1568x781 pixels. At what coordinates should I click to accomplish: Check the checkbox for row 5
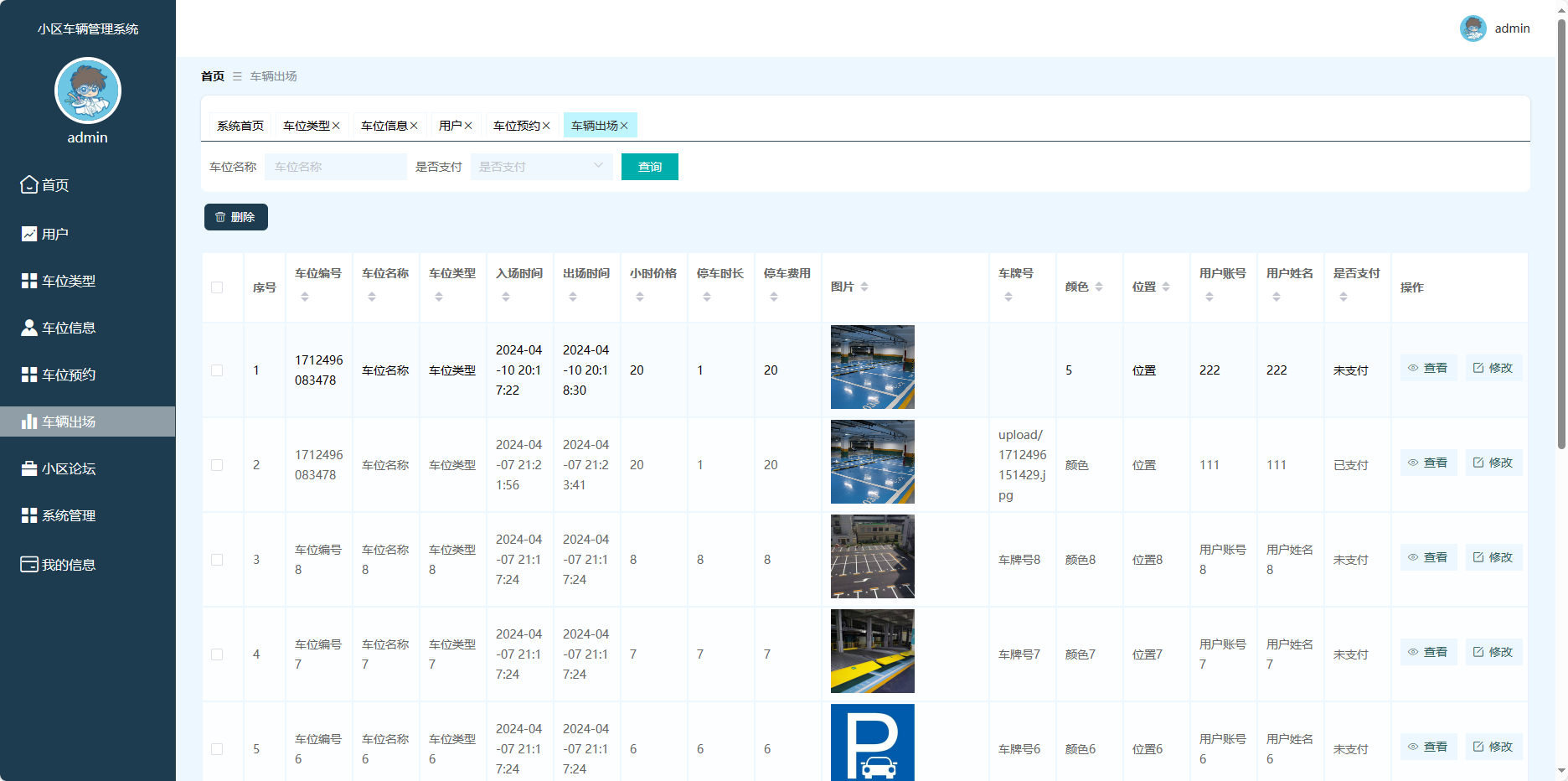point(217,749)
